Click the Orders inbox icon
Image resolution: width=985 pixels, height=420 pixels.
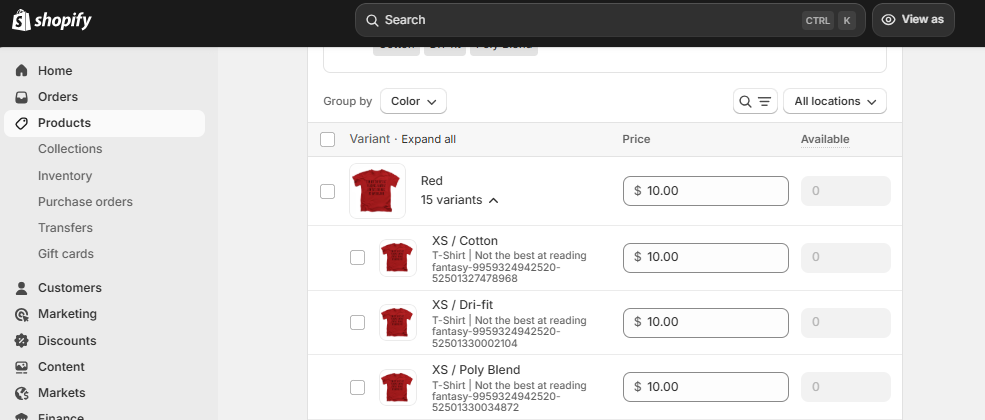[x=21, y=97]
